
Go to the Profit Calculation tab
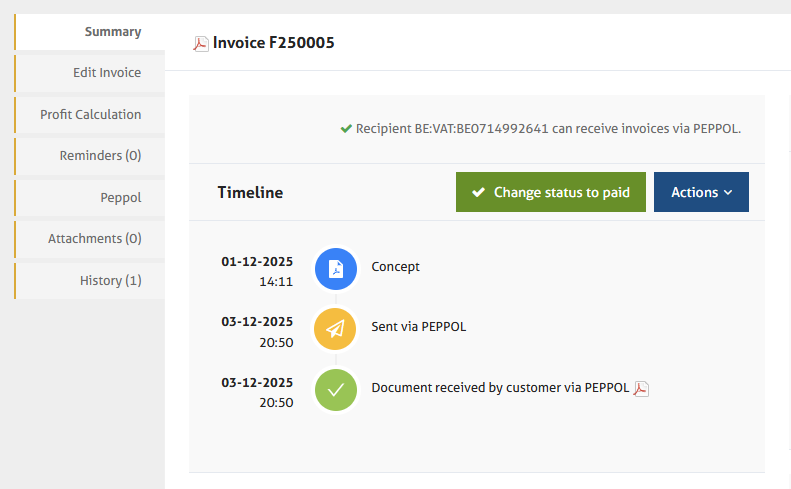click(90, 115)
